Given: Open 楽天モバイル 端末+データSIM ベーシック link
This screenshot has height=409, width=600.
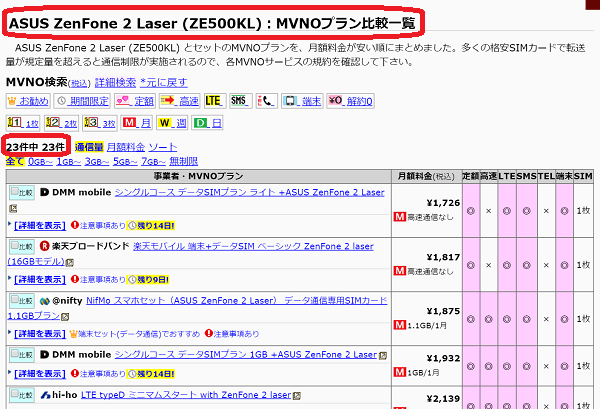Looking at the screenshot, I should click(x=253, y=246).
